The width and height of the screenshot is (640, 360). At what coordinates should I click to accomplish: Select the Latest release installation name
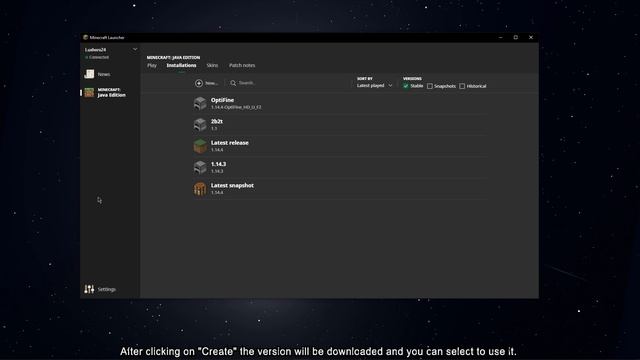(x=230, y=143)
